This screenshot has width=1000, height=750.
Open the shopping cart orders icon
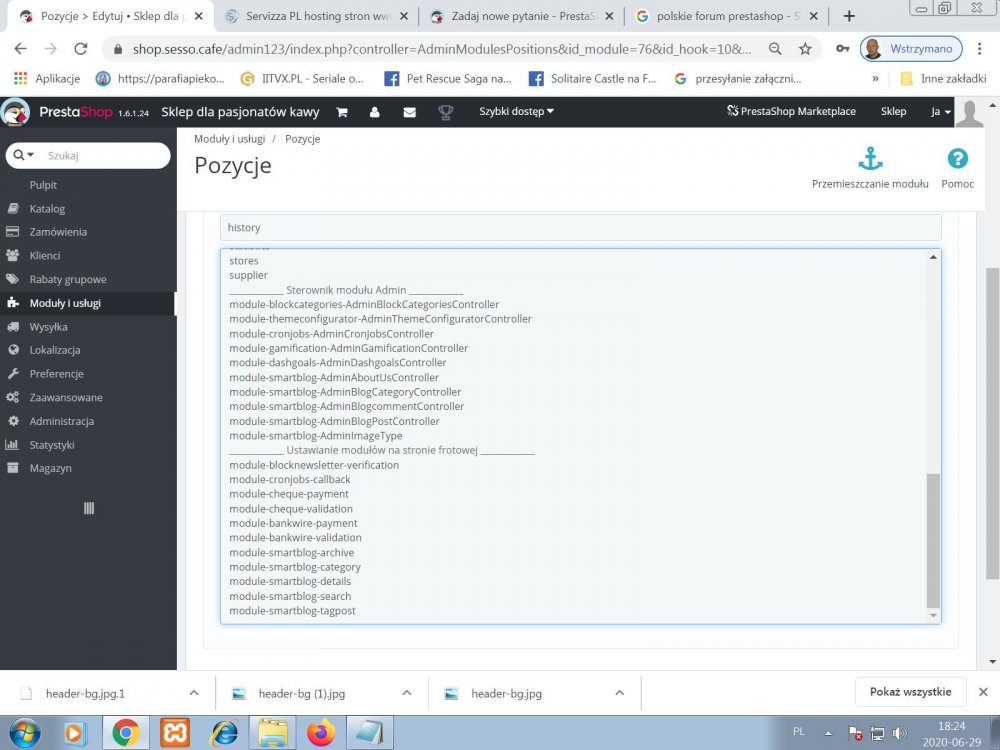pos(342,112)
